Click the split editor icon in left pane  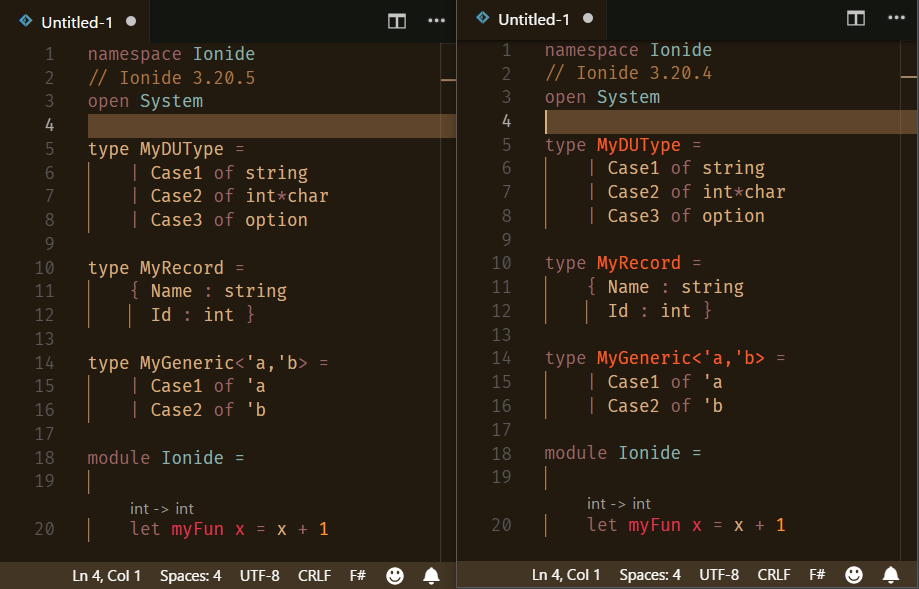[397, 22]
